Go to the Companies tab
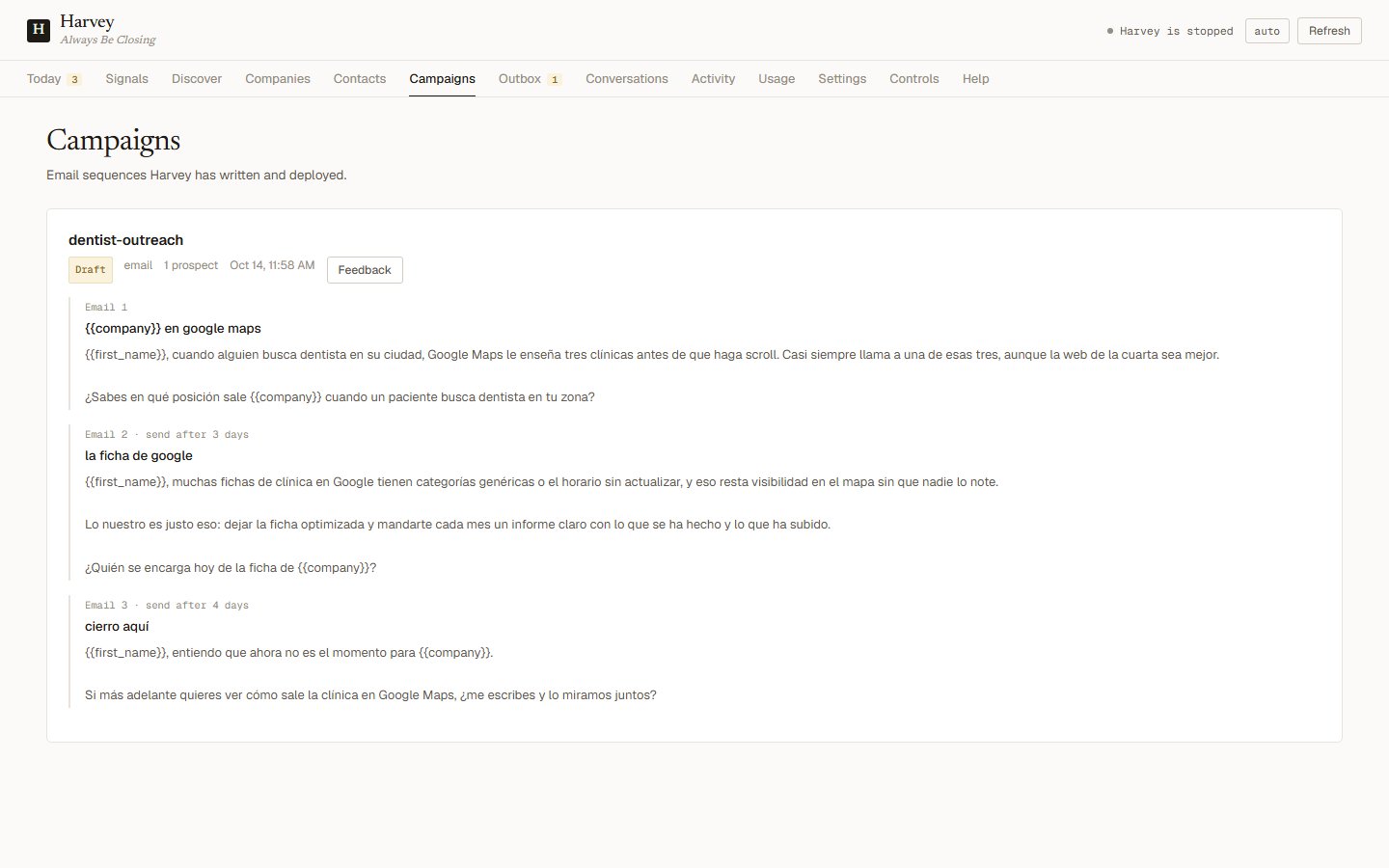 tap(278, 79)
